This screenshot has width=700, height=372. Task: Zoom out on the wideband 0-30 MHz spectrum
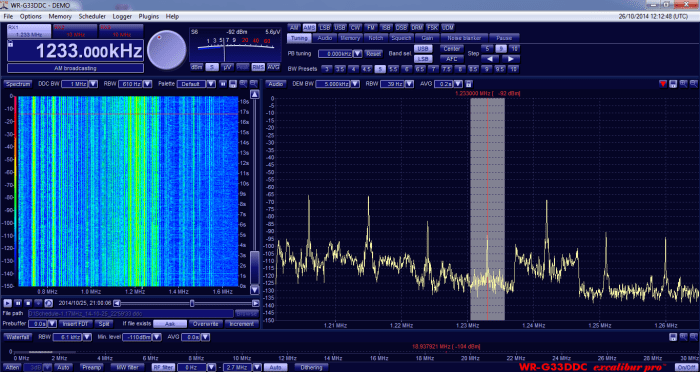694,337
